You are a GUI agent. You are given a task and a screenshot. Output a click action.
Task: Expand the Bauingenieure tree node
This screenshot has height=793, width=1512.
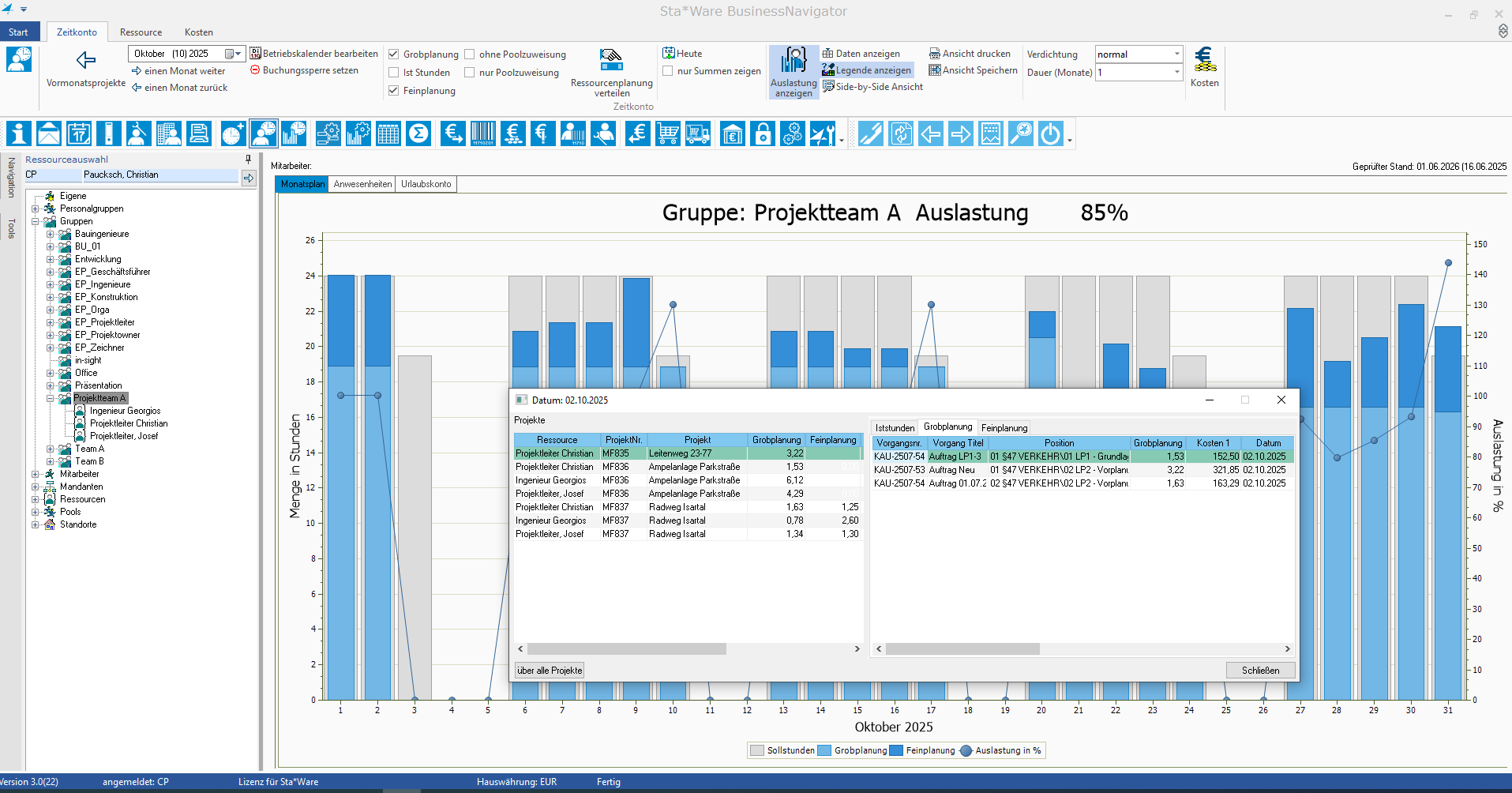(50, 234)
